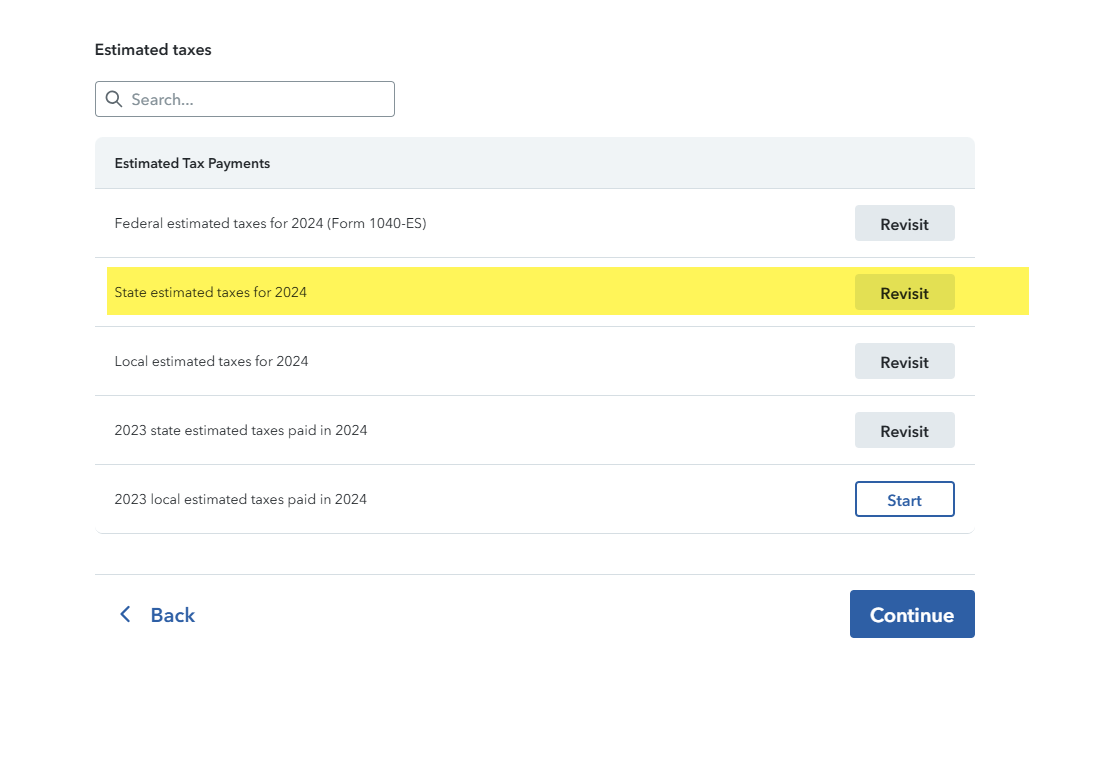Image resolution: width=1097 pixels, height=761 pixels.
Task: Select the Local estimated taxes for 2024 label
Action: [x=211, y=362]
